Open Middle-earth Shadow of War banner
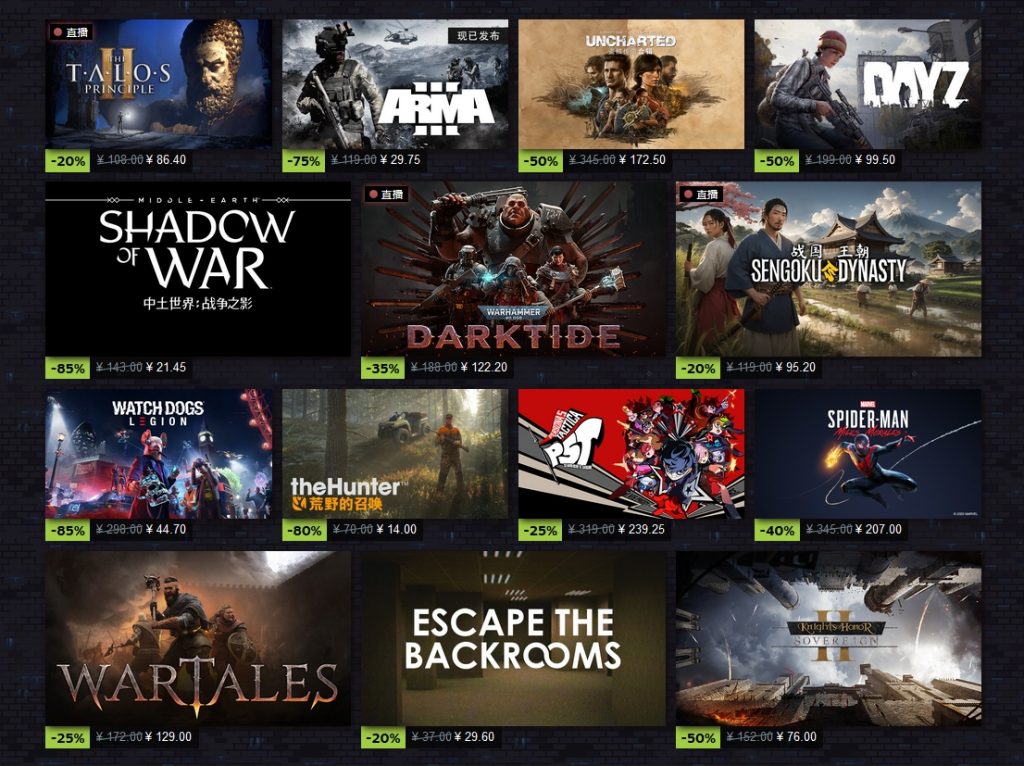Viewport: 1024px width, 766px height. point(198,269)
